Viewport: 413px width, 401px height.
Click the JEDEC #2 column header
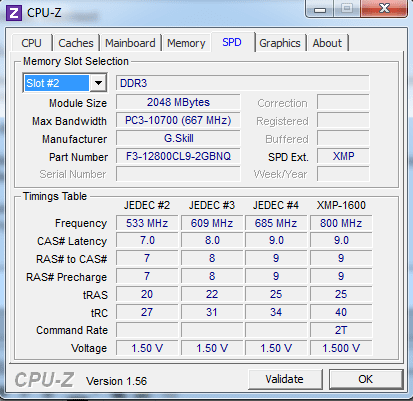click(147, 205)
